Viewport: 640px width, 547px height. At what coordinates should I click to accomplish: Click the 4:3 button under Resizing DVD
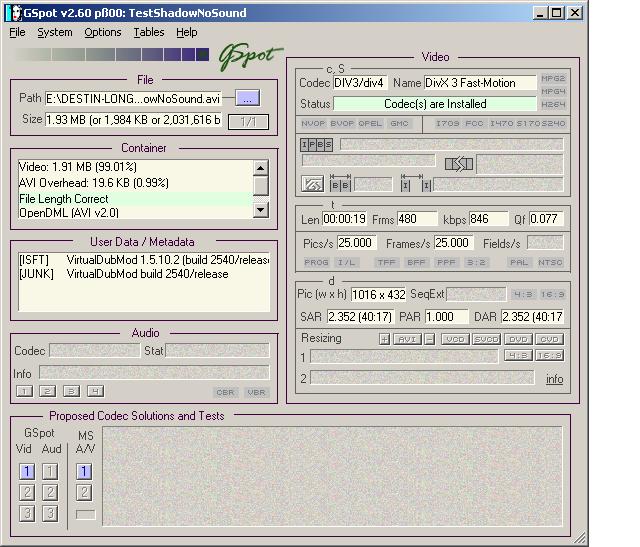click(x=518, y=356)
